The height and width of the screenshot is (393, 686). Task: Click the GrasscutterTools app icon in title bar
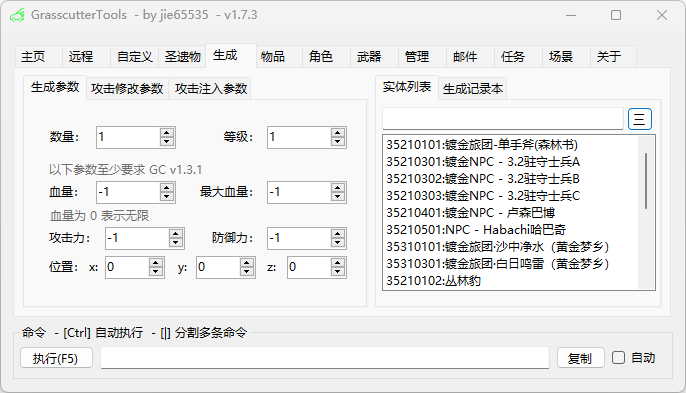[x=17, y=15]
